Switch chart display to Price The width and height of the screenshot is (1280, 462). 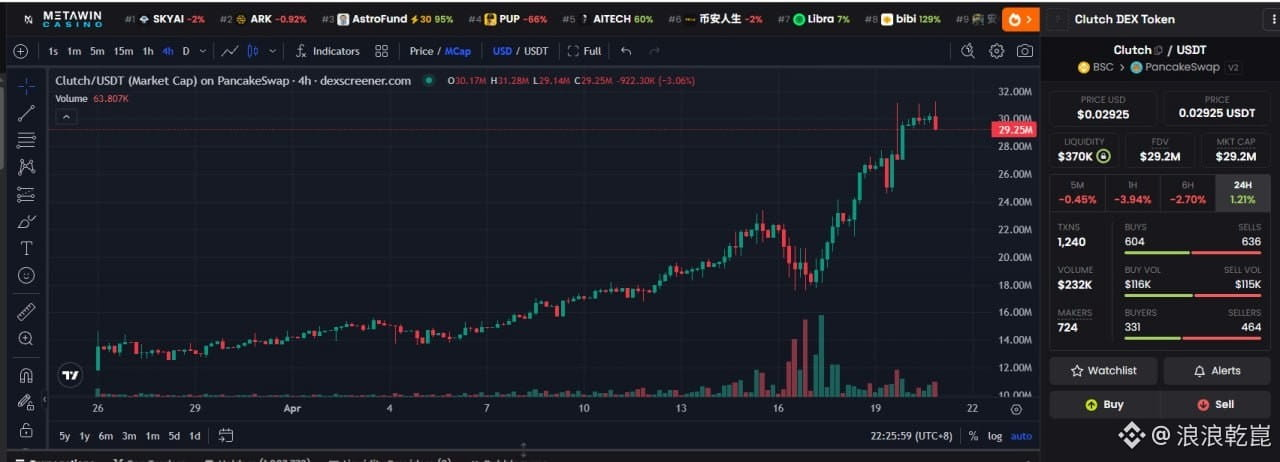click(x=421, y=51)
